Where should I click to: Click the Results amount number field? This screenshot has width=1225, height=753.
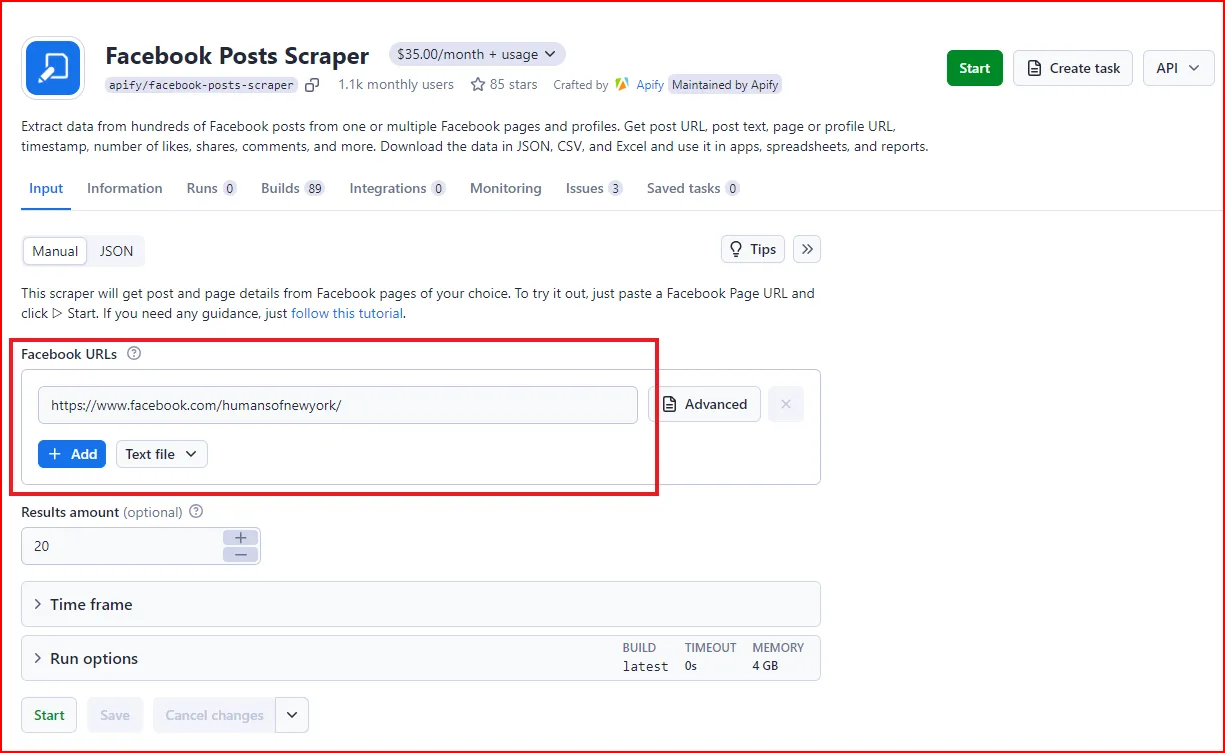coord(122,546)
